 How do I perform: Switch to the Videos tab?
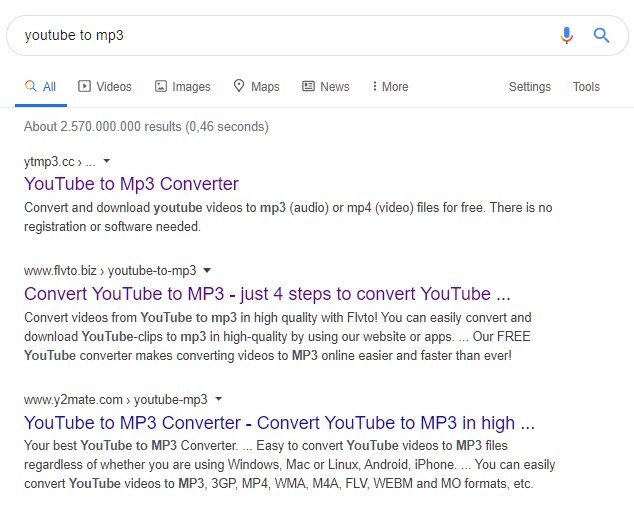tap(105, 87)
